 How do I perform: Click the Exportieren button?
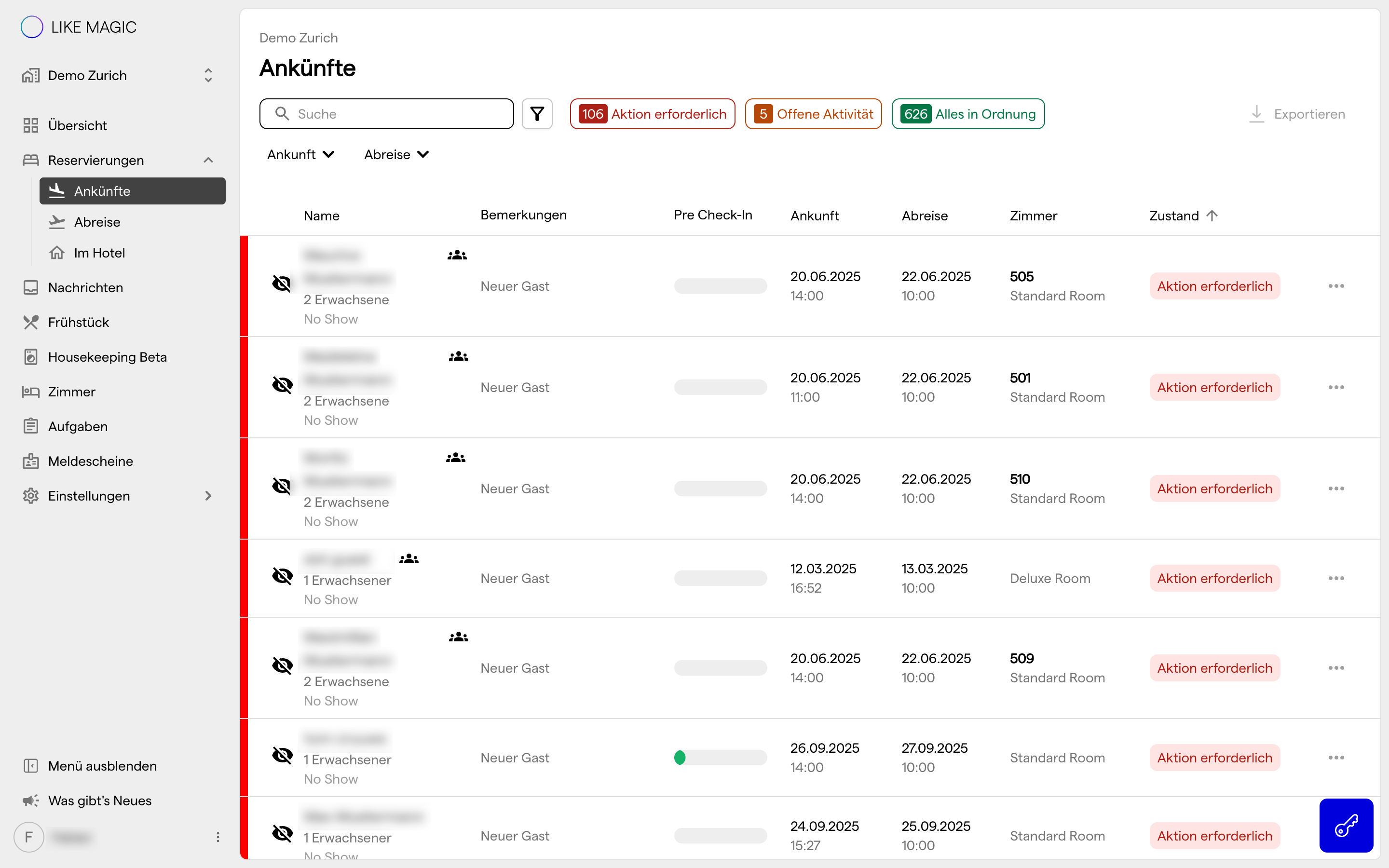pyautogui.click(x=1297, y=114)
